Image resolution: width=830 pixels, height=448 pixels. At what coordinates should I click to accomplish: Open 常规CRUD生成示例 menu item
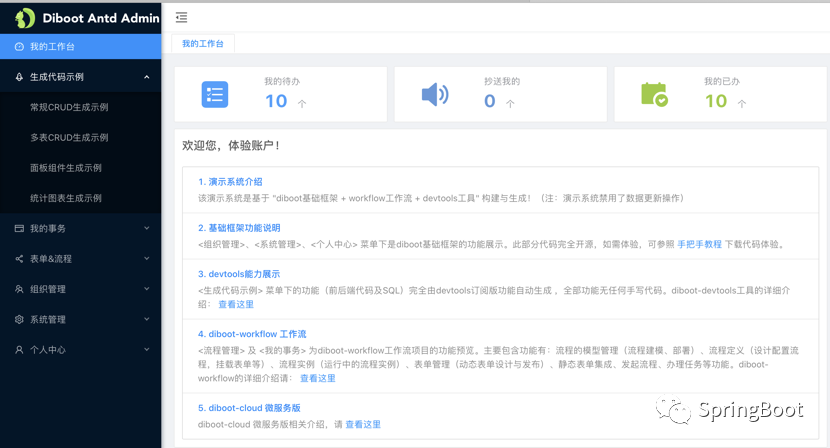pyautogui.click(x=80, y=107)
